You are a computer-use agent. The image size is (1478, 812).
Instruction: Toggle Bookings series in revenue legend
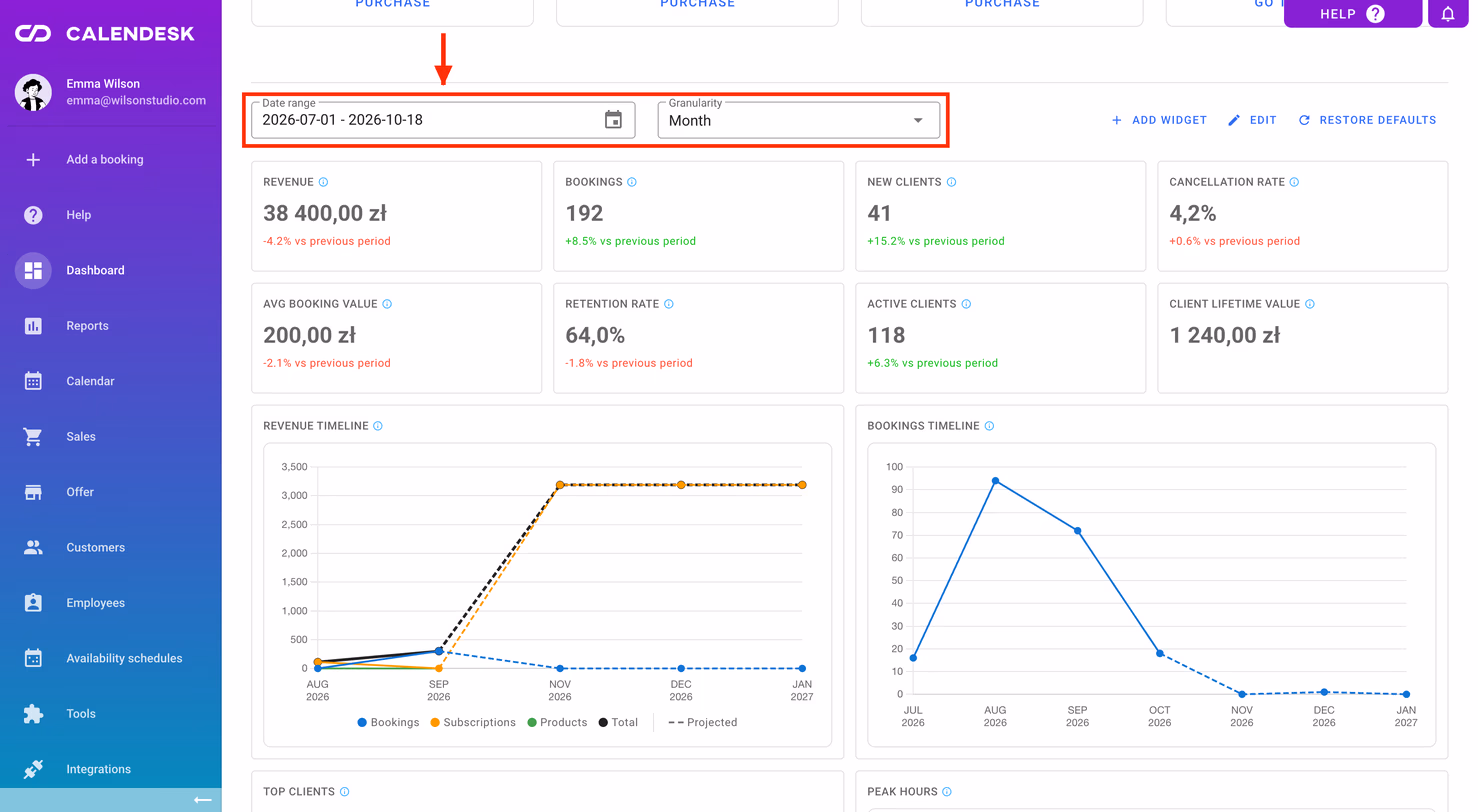(x=387, y=722)
